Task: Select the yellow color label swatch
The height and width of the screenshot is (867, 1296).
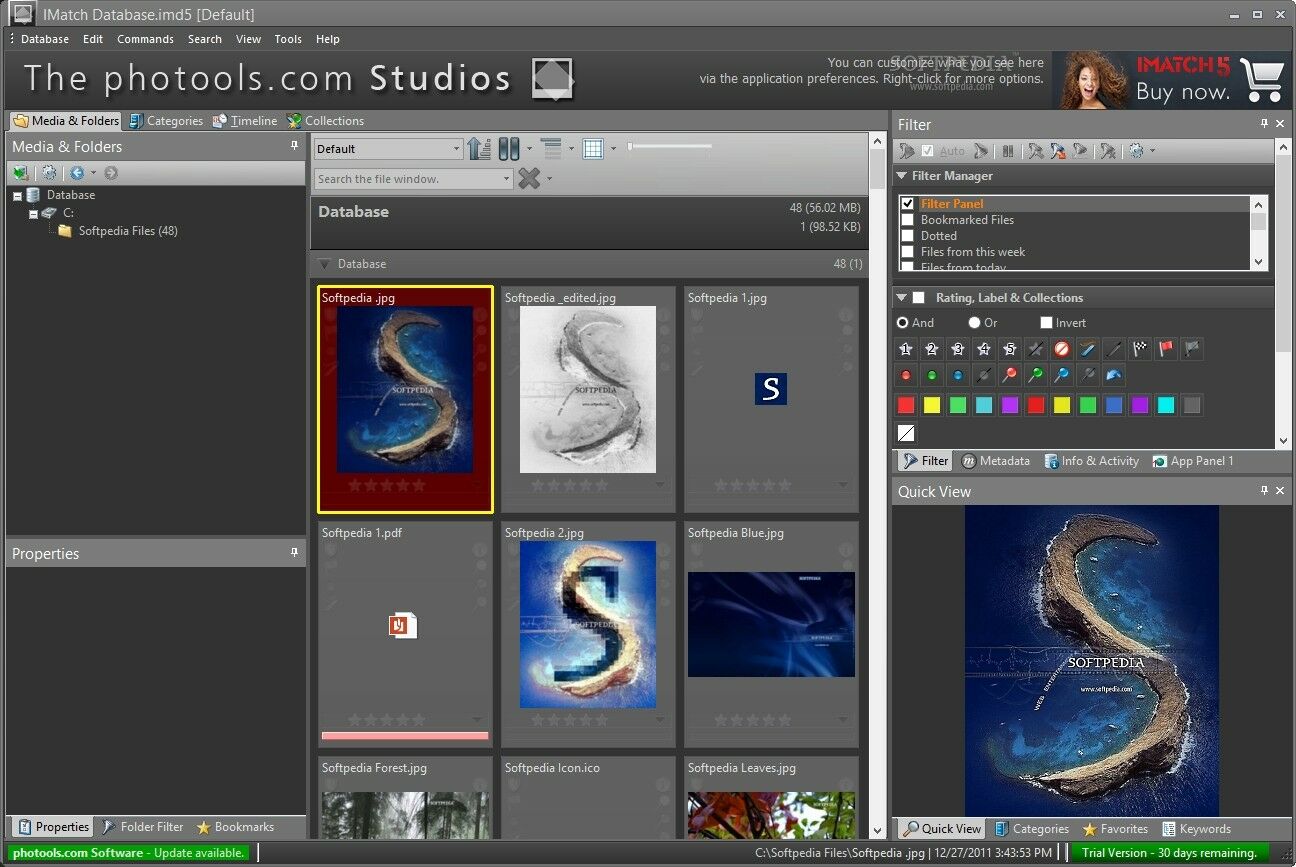Action: tap(932, 405)
